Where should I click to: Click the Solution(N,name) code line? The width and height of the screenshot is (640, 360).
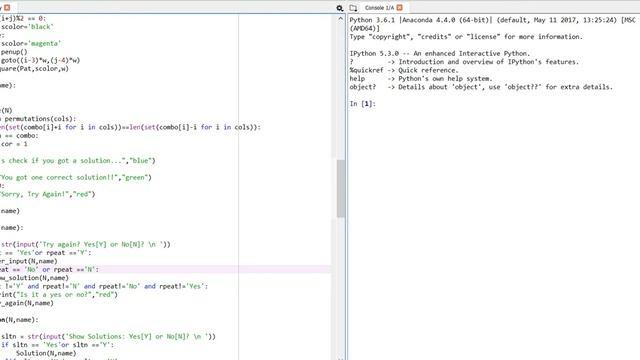click(x=46, y=353)
